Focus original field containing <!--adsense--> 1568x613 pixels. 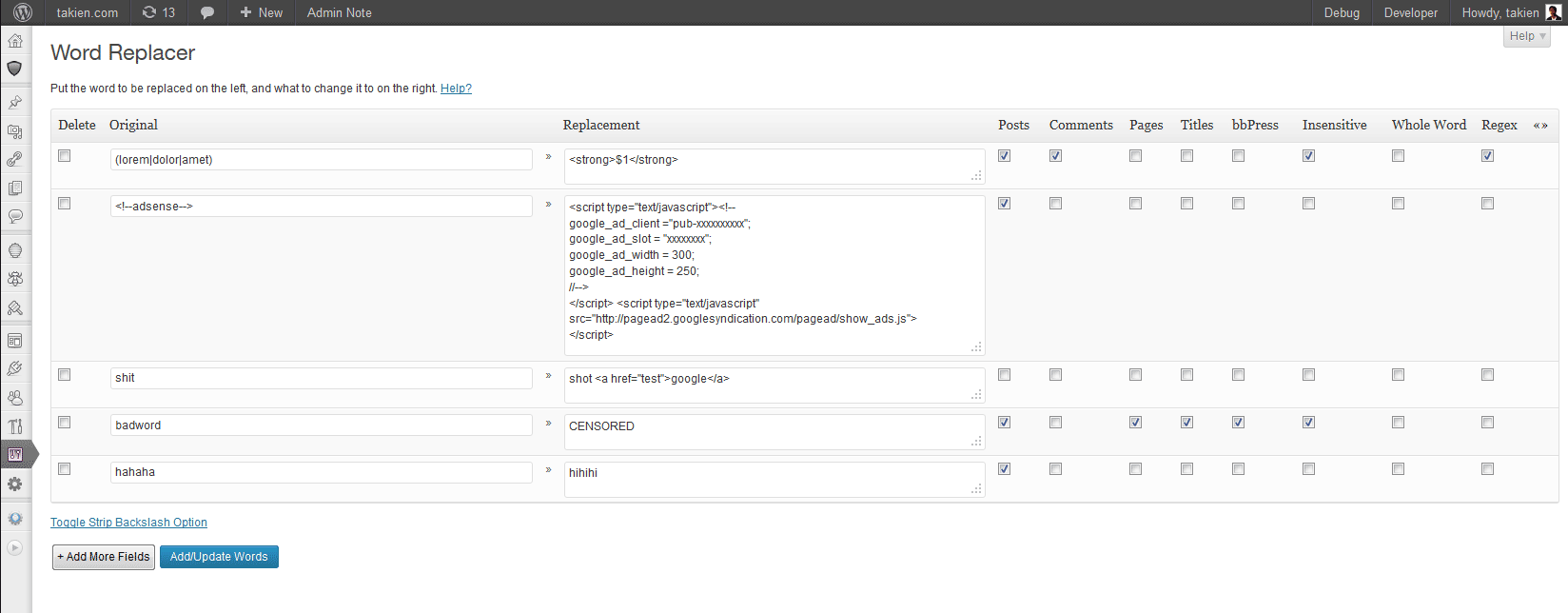pyautogui.click(x=321, y=207)
